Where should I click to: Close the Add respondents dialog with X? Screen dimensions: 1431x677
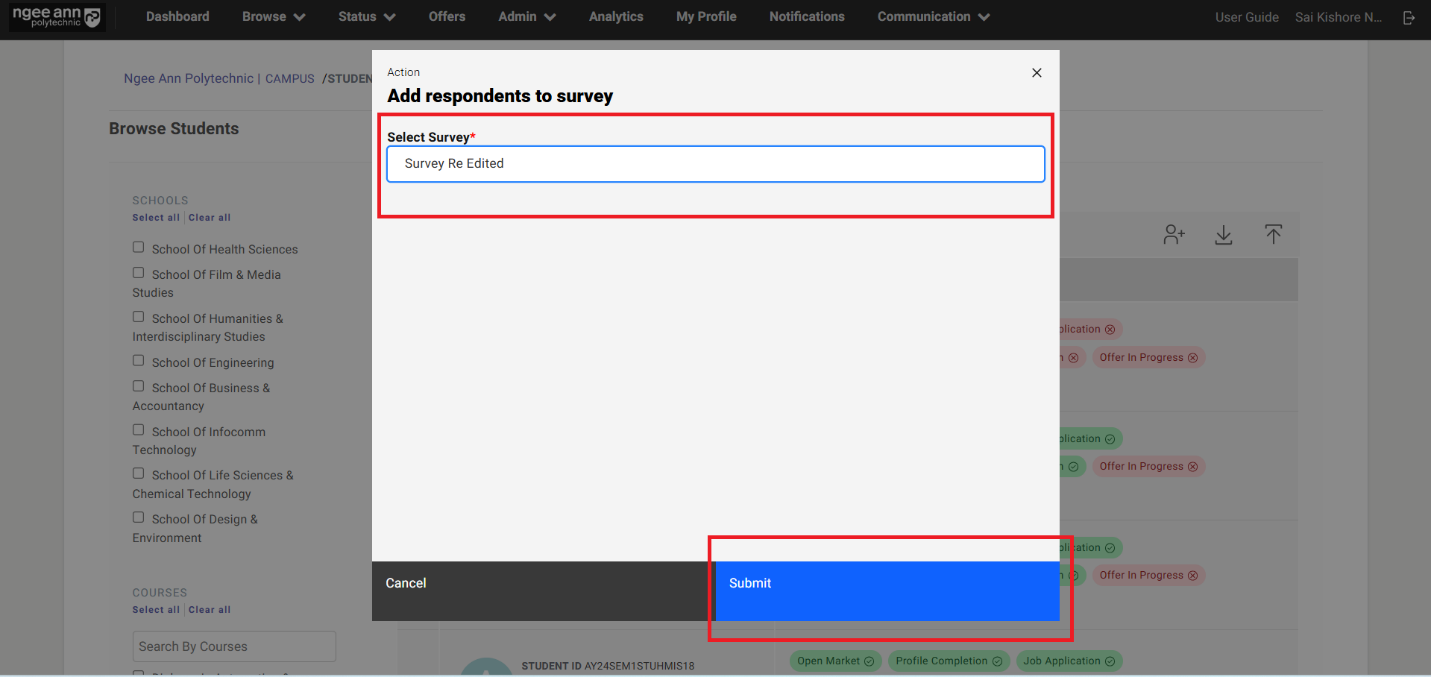pyautogui.click(x=1036, y=73)
